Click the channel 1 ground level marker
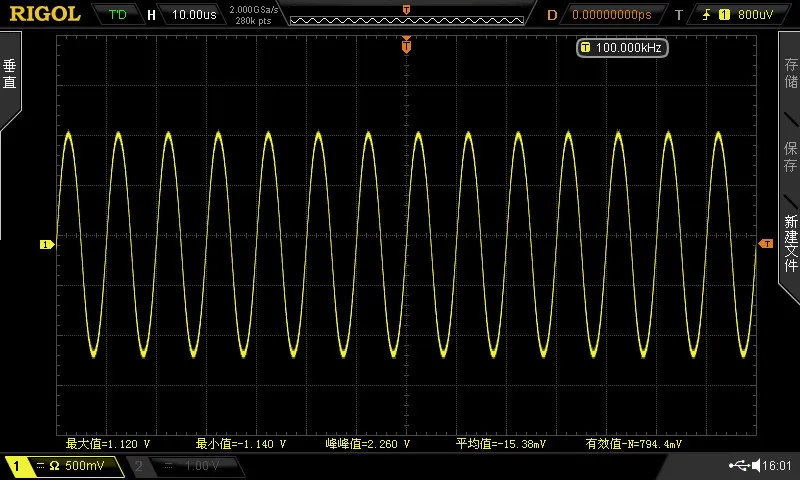Screen dimensions: 800x480 [x=46, y=245]
